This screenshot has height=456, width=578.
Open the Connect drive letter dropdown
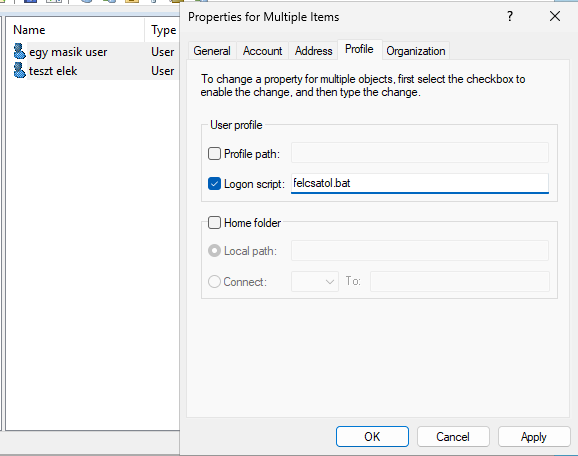pos(315,282)
